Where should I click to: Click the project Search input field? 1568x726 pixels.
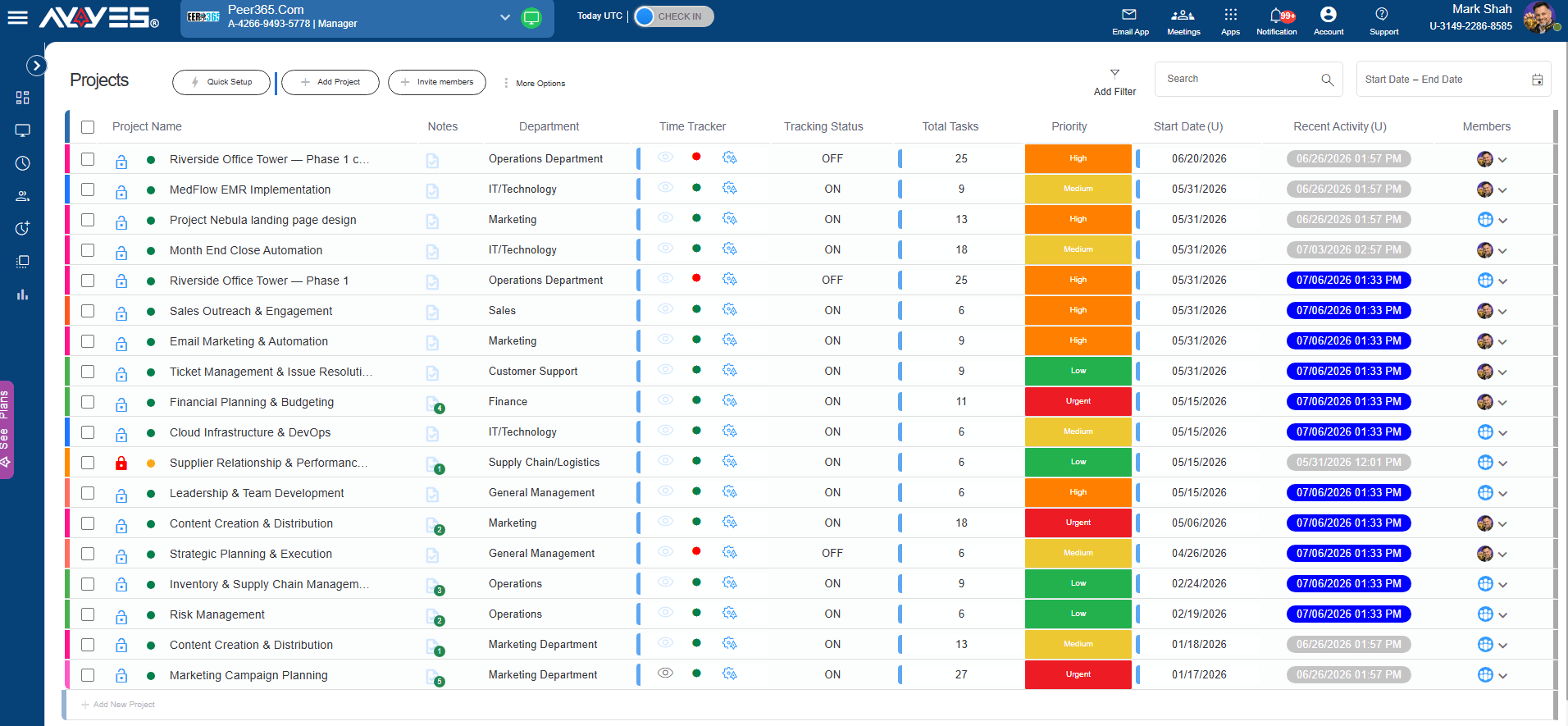click(1248, 79)
